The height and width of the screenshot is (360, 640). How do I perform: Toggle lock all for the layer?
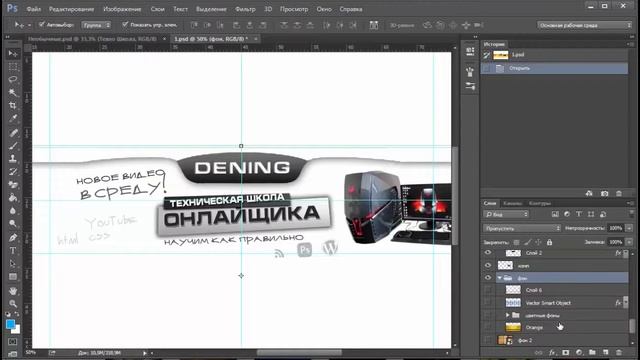(x=549, y=242)
